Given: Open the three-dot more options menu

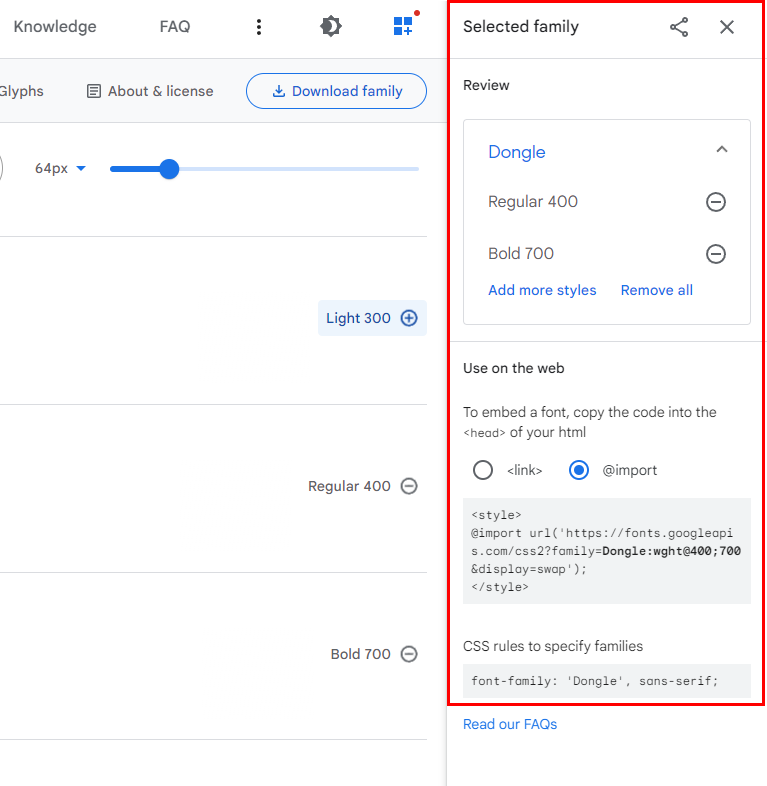Looking at the screenshot, I should click(x=259, y=27).
